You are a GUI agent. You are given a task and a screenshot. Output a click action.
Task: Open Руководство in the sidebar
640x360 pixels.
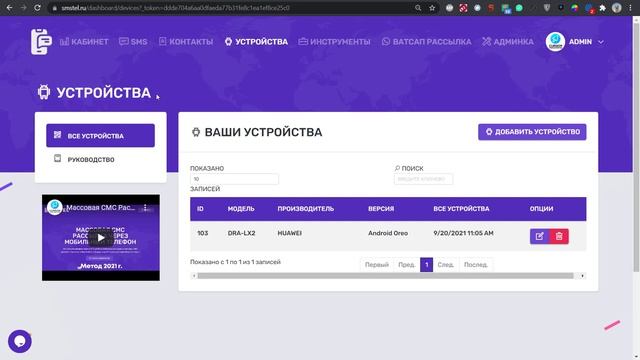click(x=100, y=159)
